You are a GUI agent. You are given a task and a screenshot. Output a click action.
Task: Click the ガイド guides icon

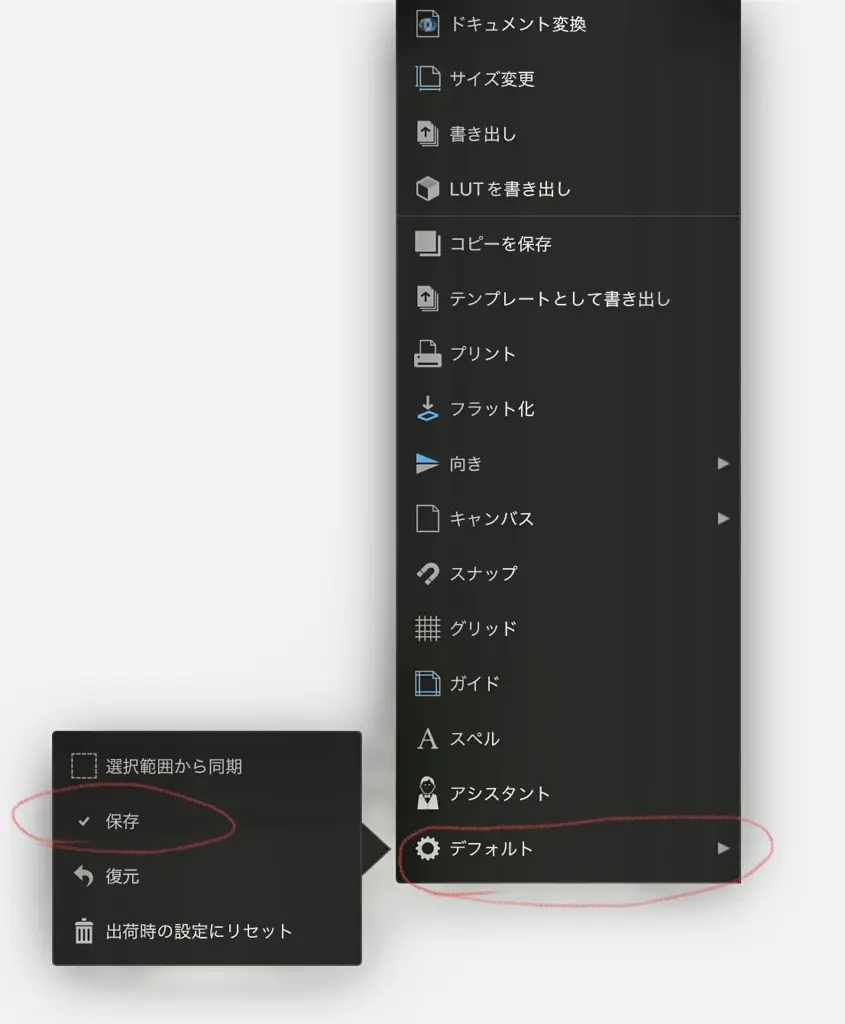coord(428,683)
